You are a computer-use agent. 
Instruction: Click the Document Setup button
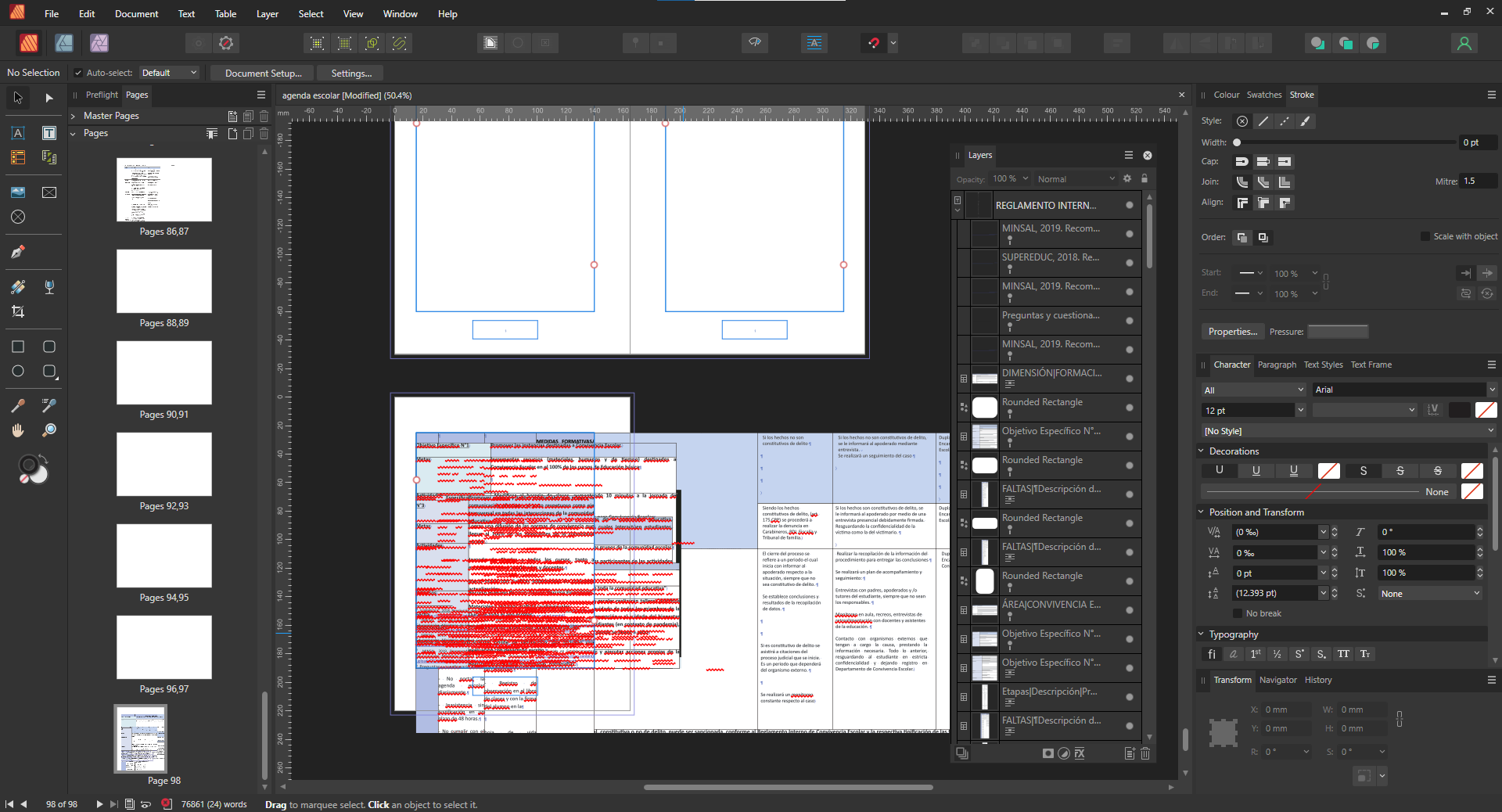(x=263, y=73)
